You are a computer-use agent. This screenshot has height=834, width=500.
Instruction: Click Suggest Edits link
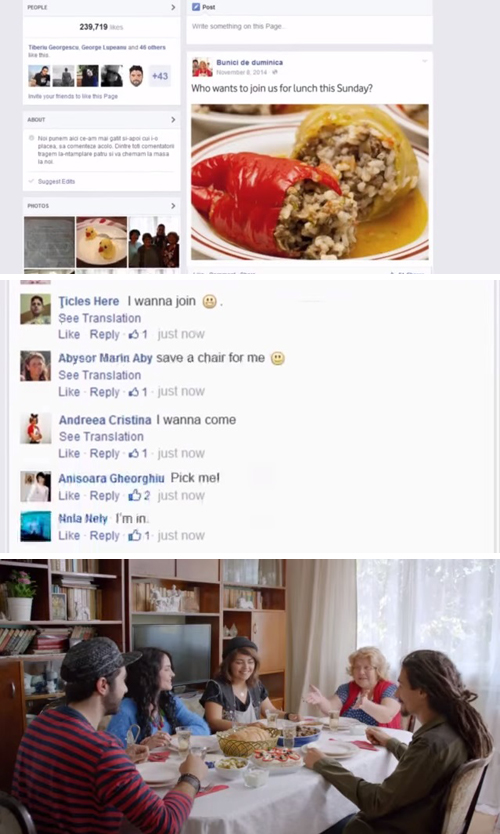56,181
